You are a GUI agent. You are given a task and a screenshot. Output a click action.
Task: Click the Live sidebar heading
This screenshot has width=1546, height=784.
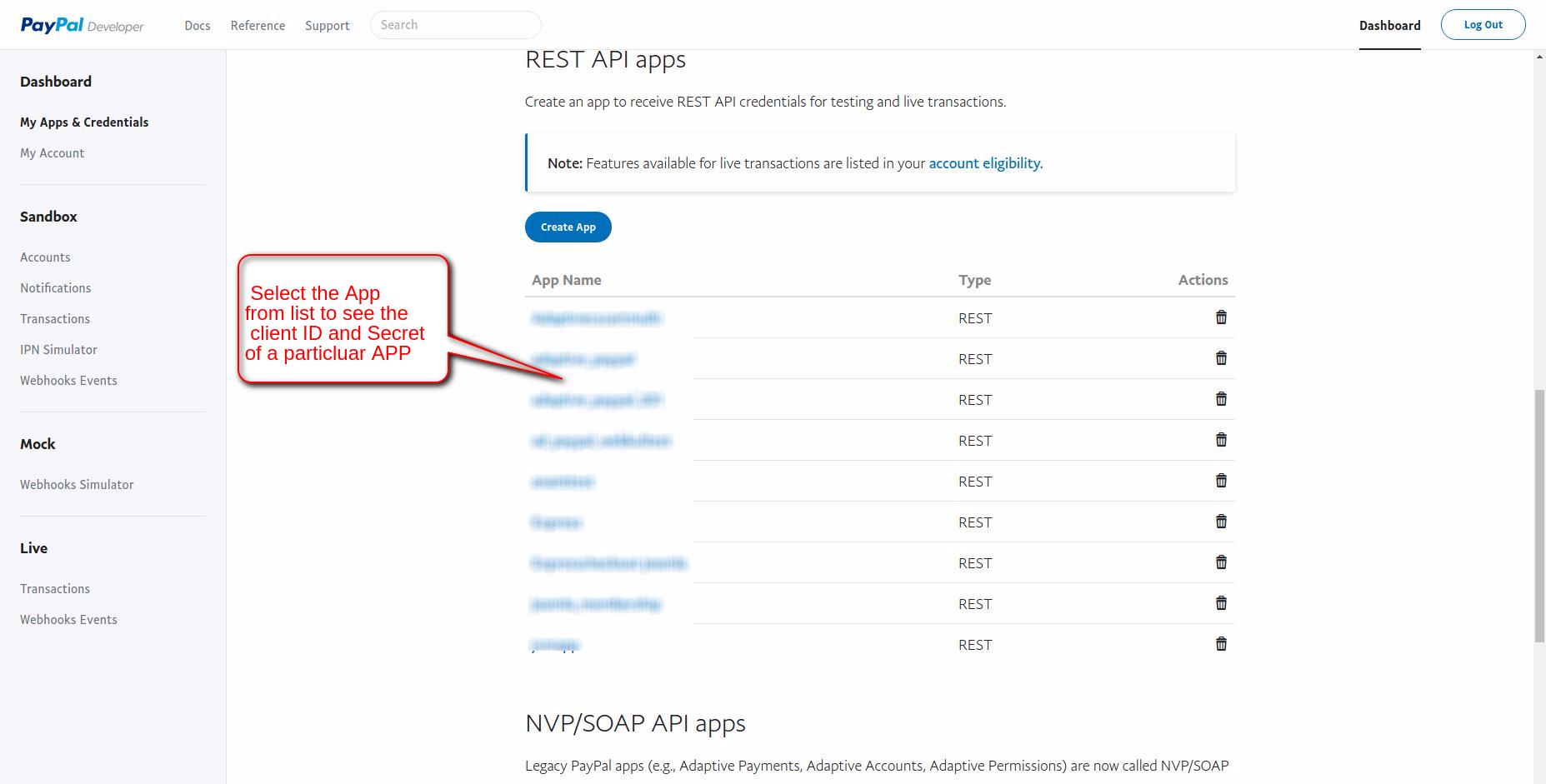[33, 548]
